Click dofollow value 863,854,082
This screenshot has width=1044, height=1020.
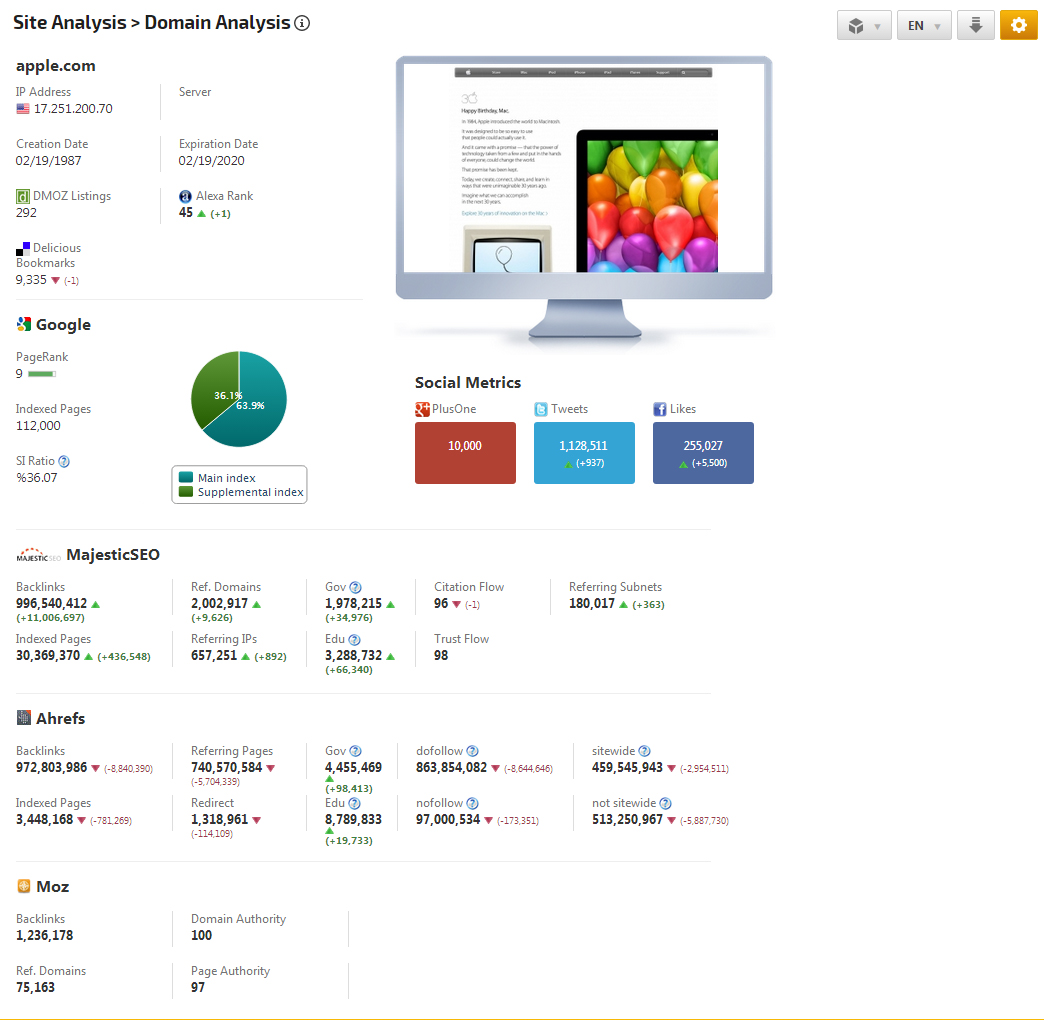451,767
